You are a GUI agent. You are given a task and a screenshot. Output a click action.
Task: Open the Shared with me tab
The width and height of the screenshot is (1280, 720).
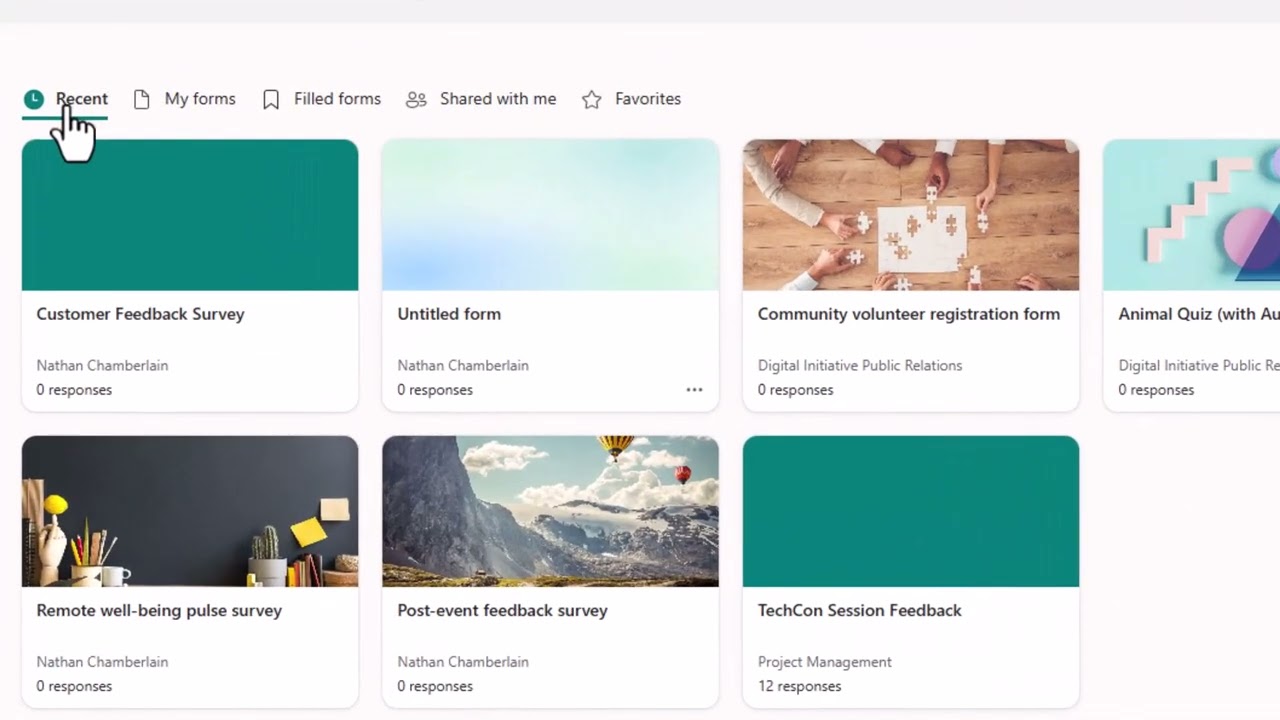coord(481,99)
